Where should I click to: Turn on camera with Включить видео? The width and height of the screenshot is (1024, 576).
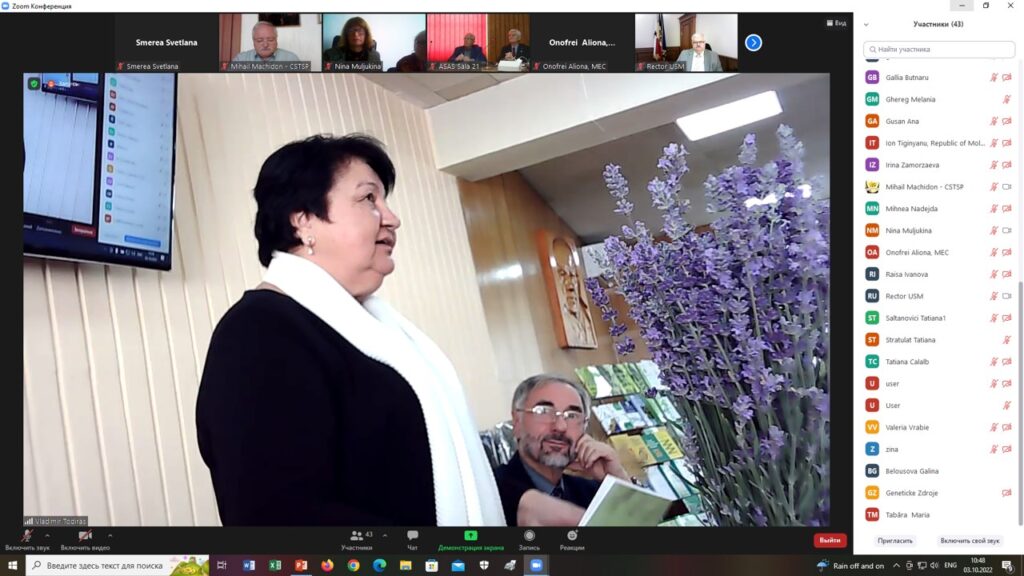pos(84,539)
